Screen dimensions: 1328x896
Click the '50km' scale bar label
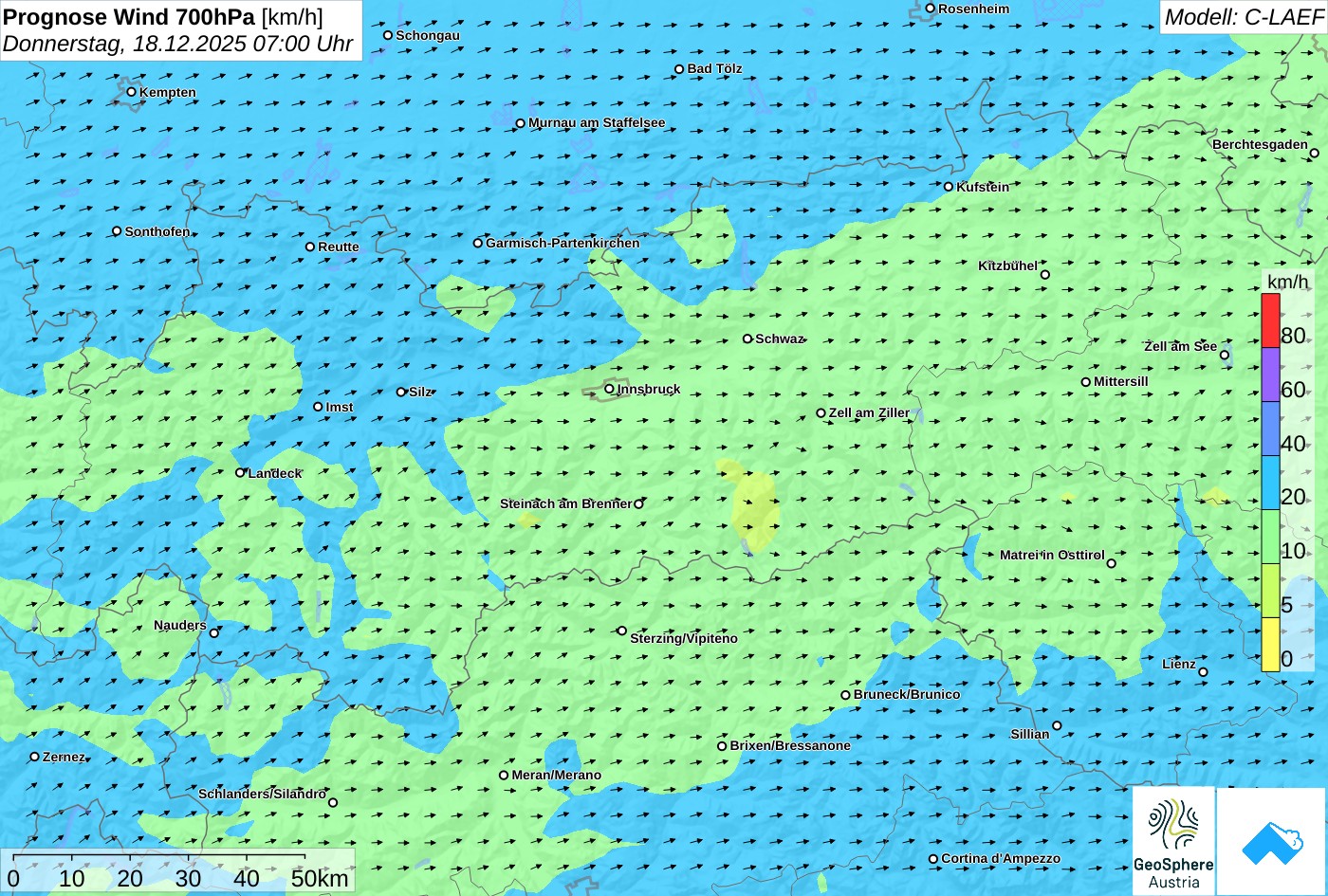tap(320, 878)
